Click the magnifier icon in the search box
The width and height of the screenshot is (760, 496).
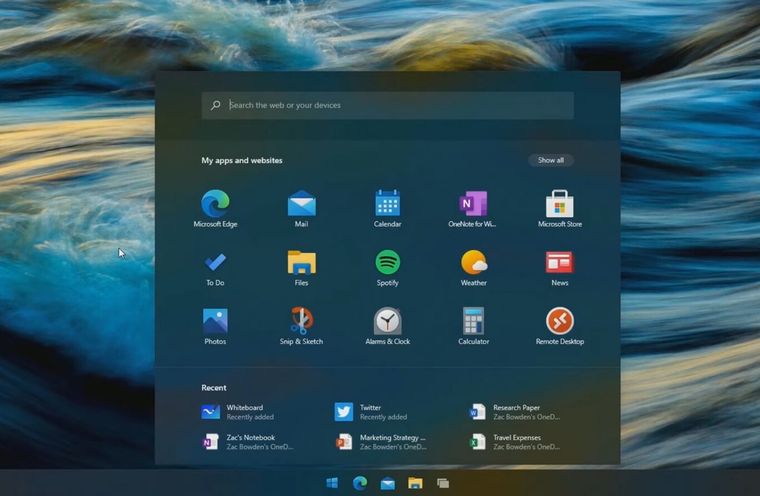216,105
